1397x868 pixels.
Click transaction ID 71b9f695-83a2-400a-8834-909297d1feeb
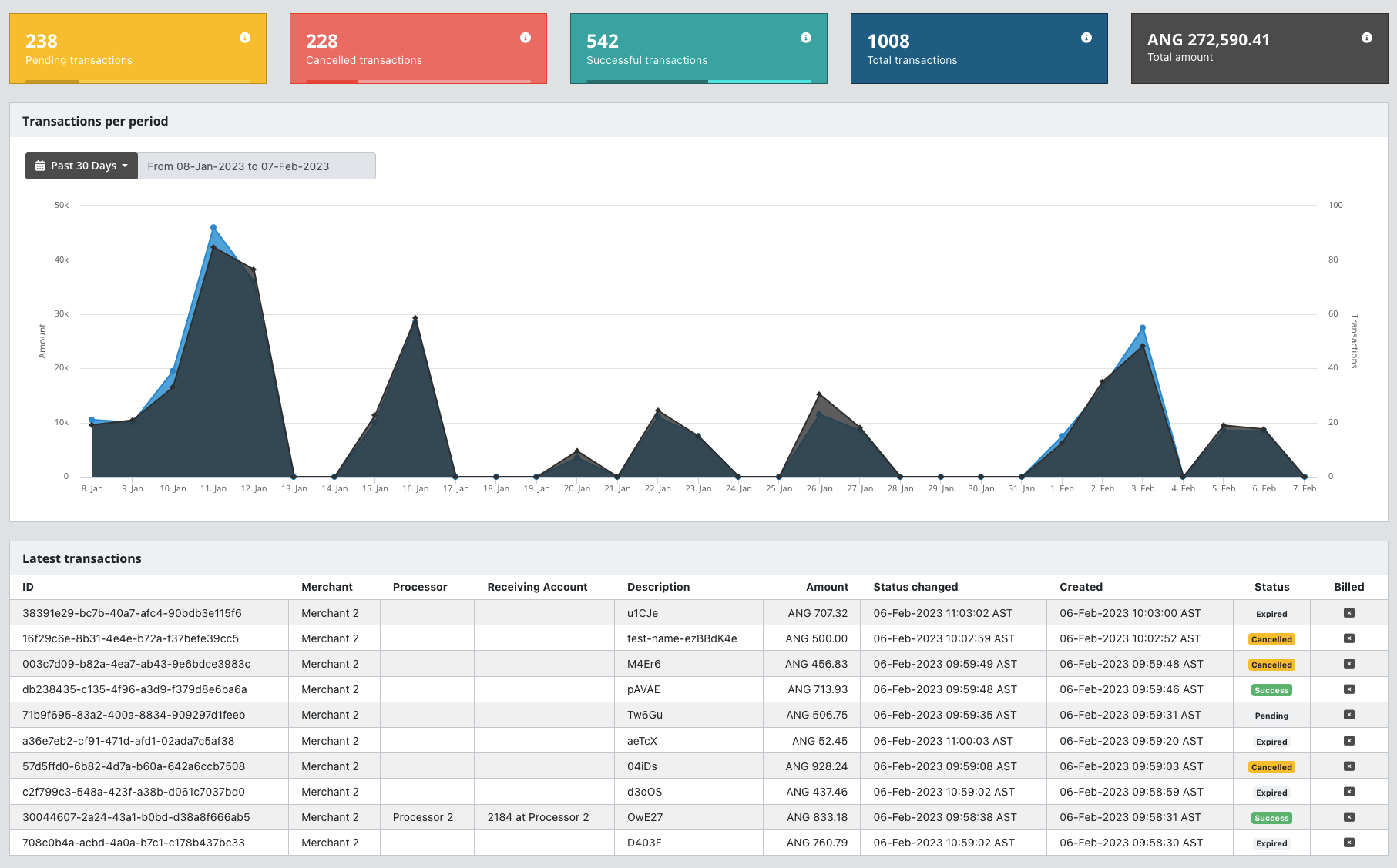[133, 715]
